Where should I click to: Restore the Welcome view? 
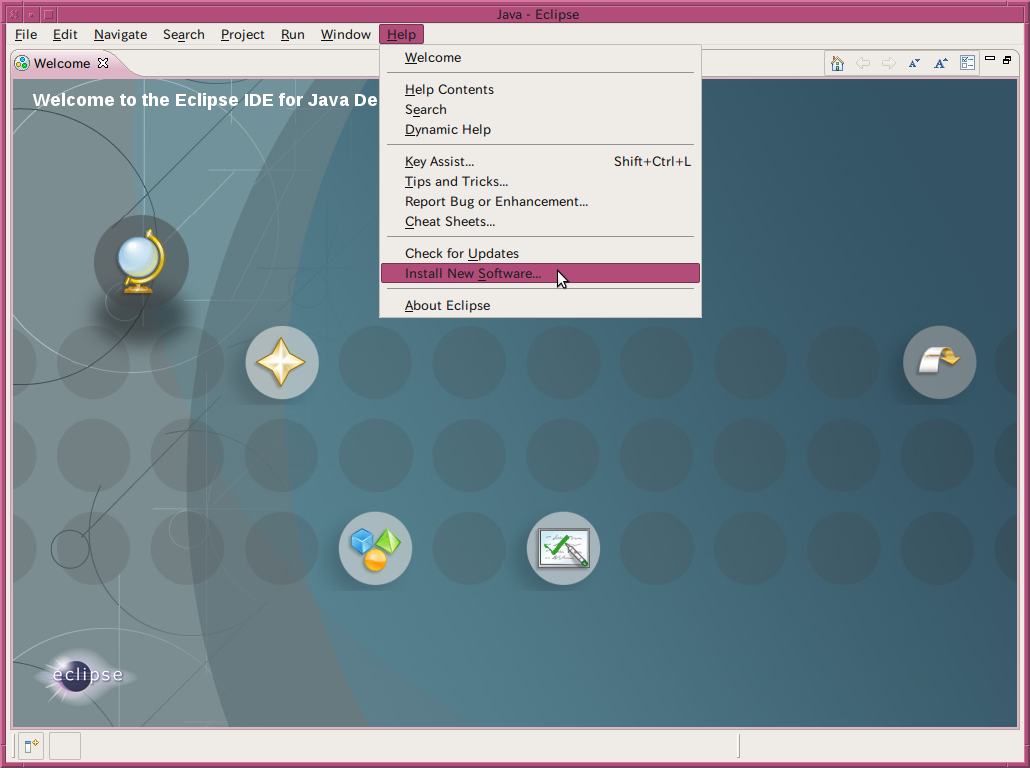(x=1007, y=60)
